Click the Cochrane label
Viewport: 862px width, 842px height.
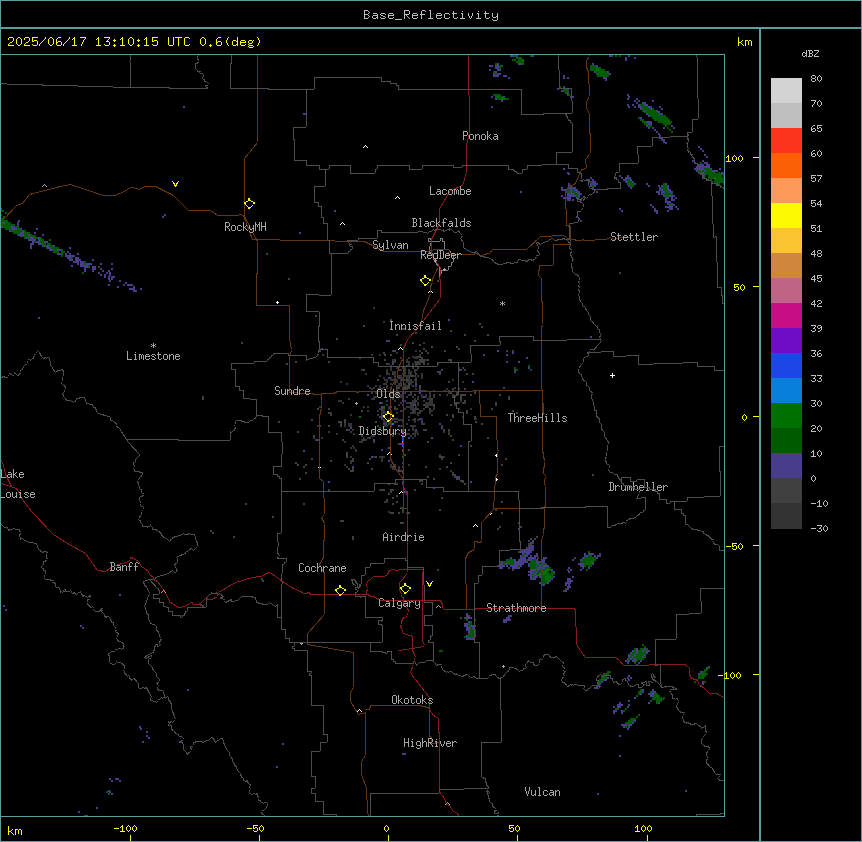(322, 568)
